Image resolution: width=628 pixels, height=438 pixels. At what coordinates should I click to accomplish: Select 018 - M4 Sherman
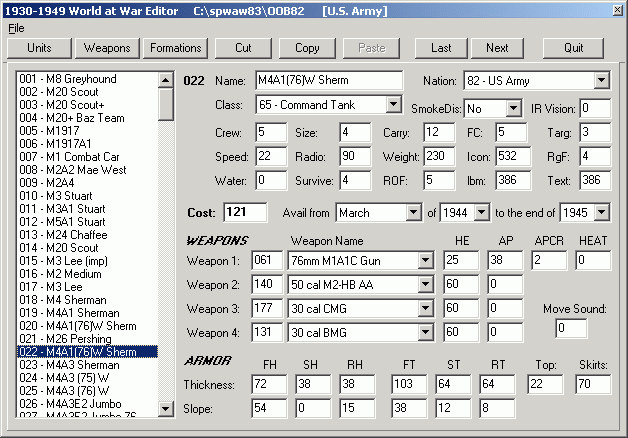[x=87, y=300]
